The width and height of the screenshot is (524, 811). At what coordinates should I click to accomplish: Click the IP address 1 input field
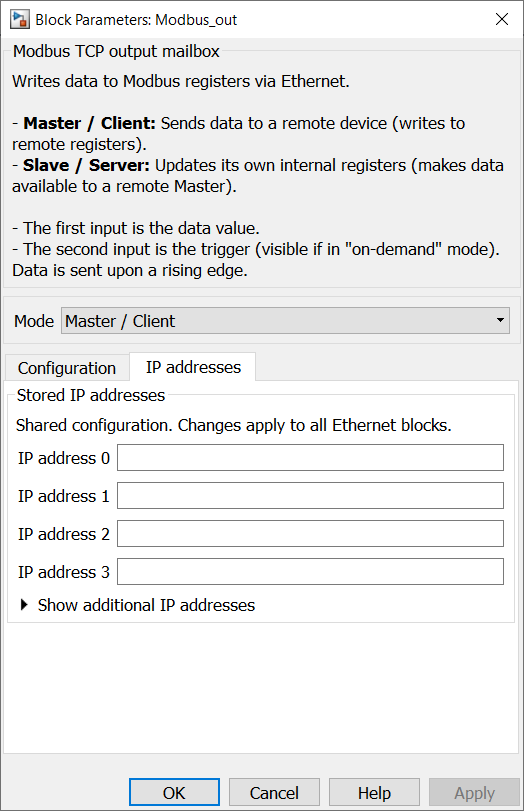310,495
